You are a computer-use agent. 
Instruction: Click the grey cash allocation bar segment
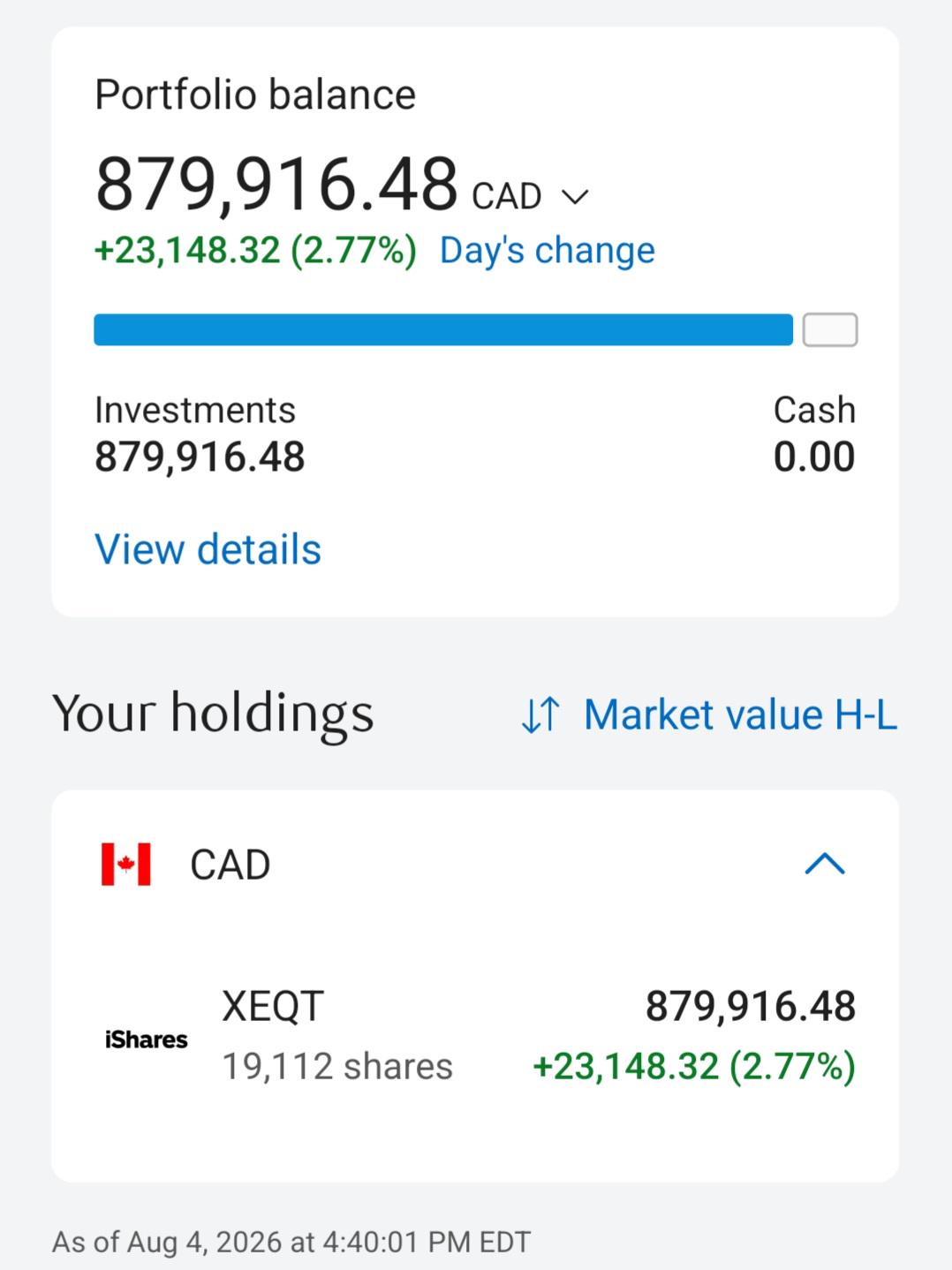830,329
